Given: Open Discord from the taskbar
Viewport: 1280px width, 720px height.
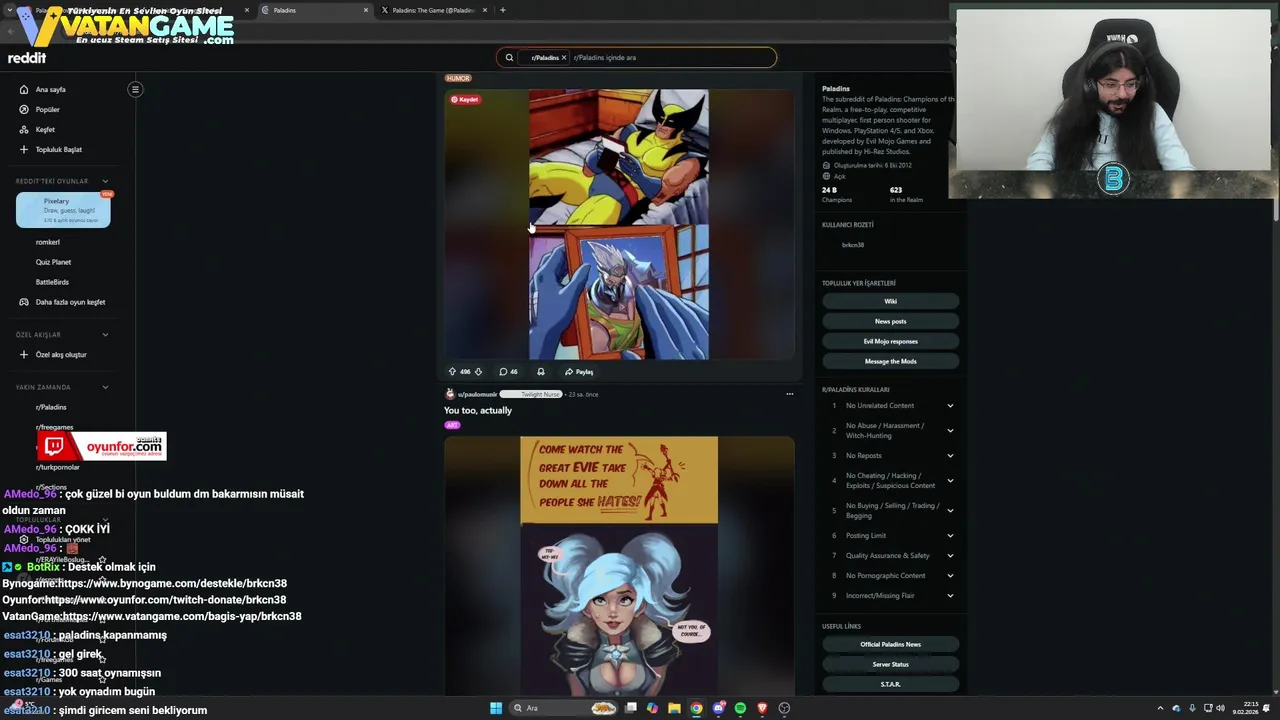Looking at the screenshot, I should pos(718,708).
